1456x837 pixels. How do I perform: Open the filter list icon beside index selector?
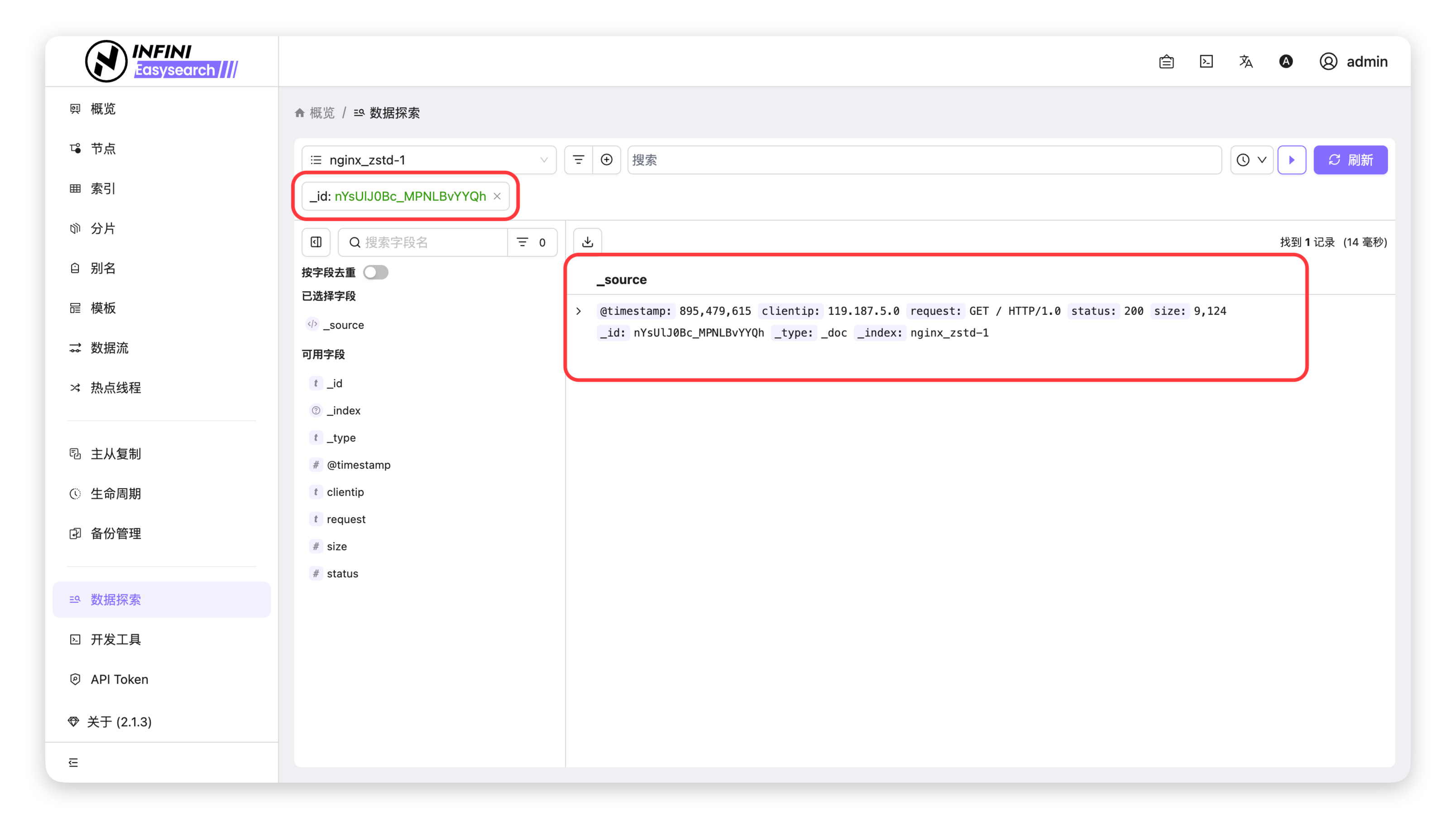click(579, 160)
